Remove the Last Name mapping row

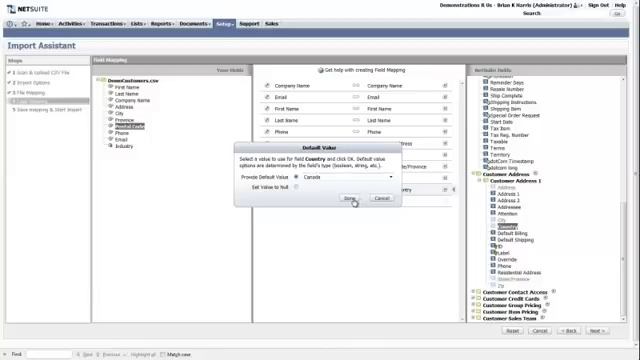click(x=445, y=120)
